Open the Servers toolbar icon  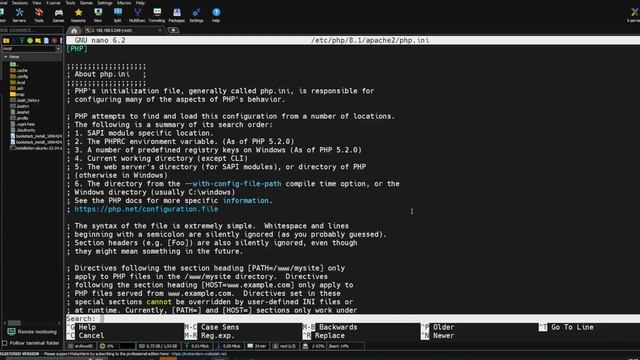(x=19, y=15)
